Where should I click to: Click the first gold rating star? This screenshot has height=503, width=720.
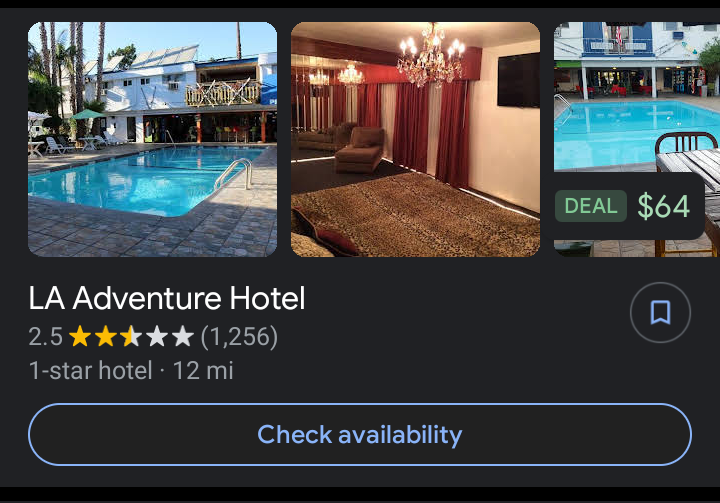80,336
